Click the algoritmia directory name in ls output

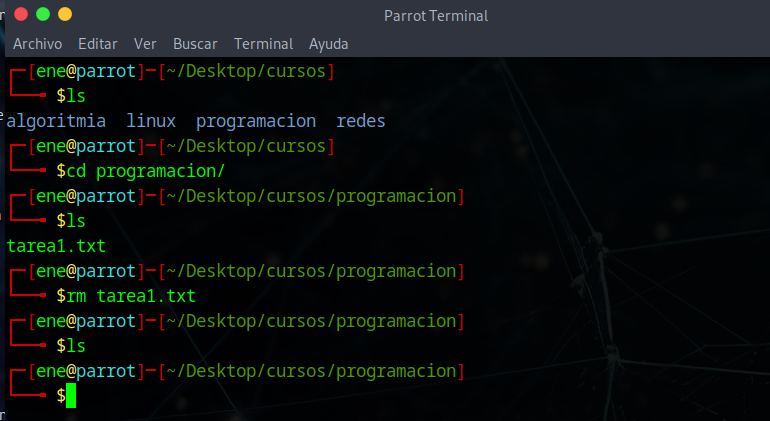click(56, 121)
